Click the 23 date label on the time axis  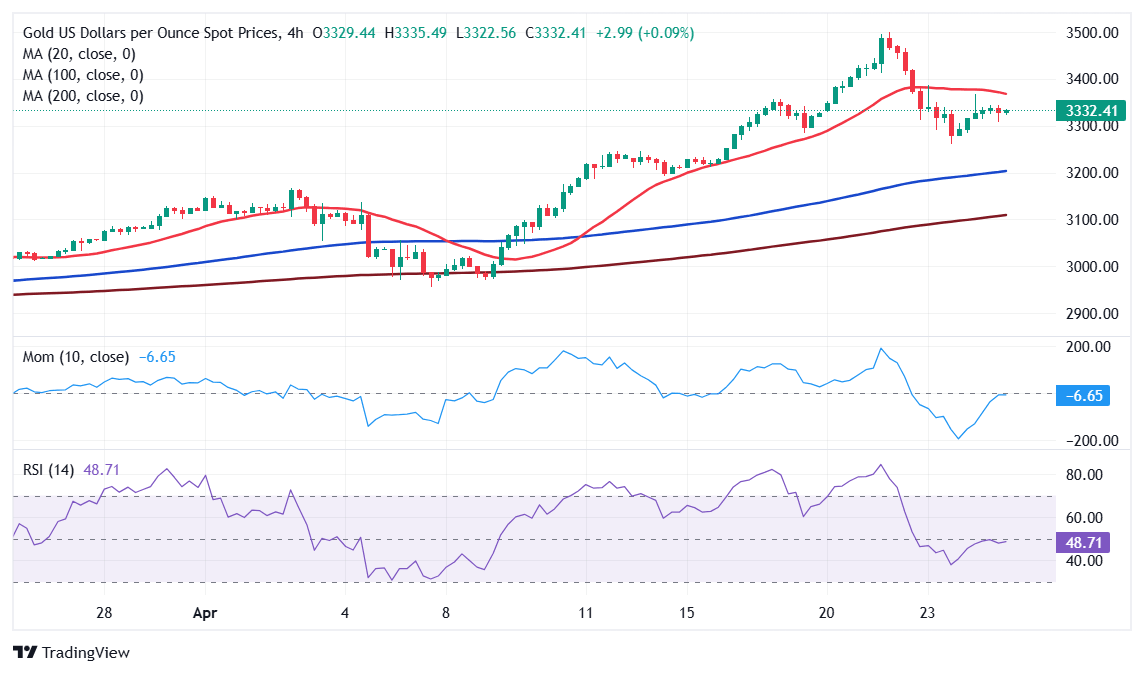click(x=926, y=613)
